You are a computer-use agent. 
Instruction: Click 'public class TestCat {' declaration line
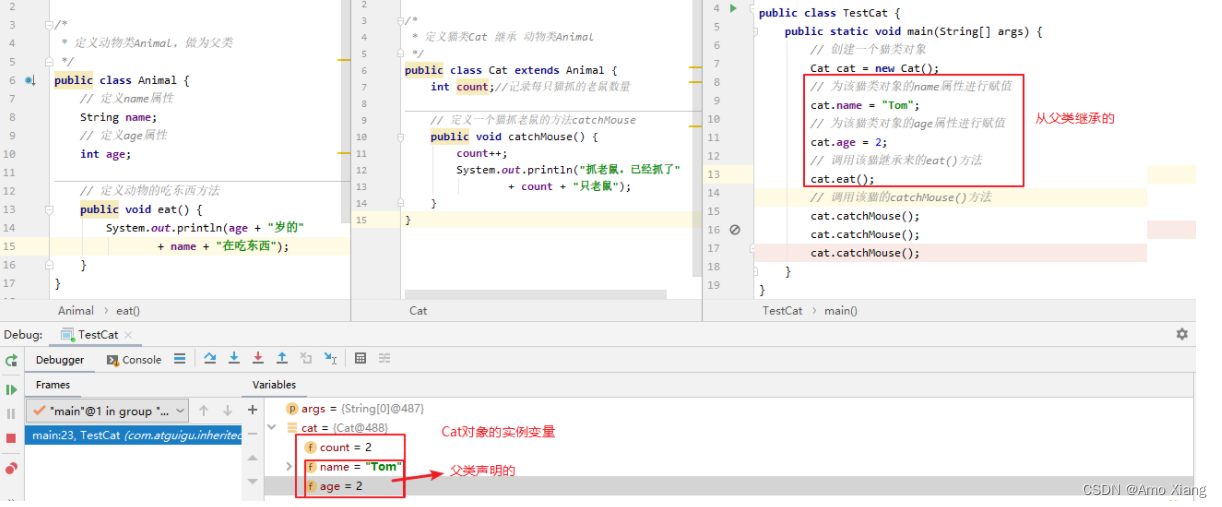click(829, 13)
